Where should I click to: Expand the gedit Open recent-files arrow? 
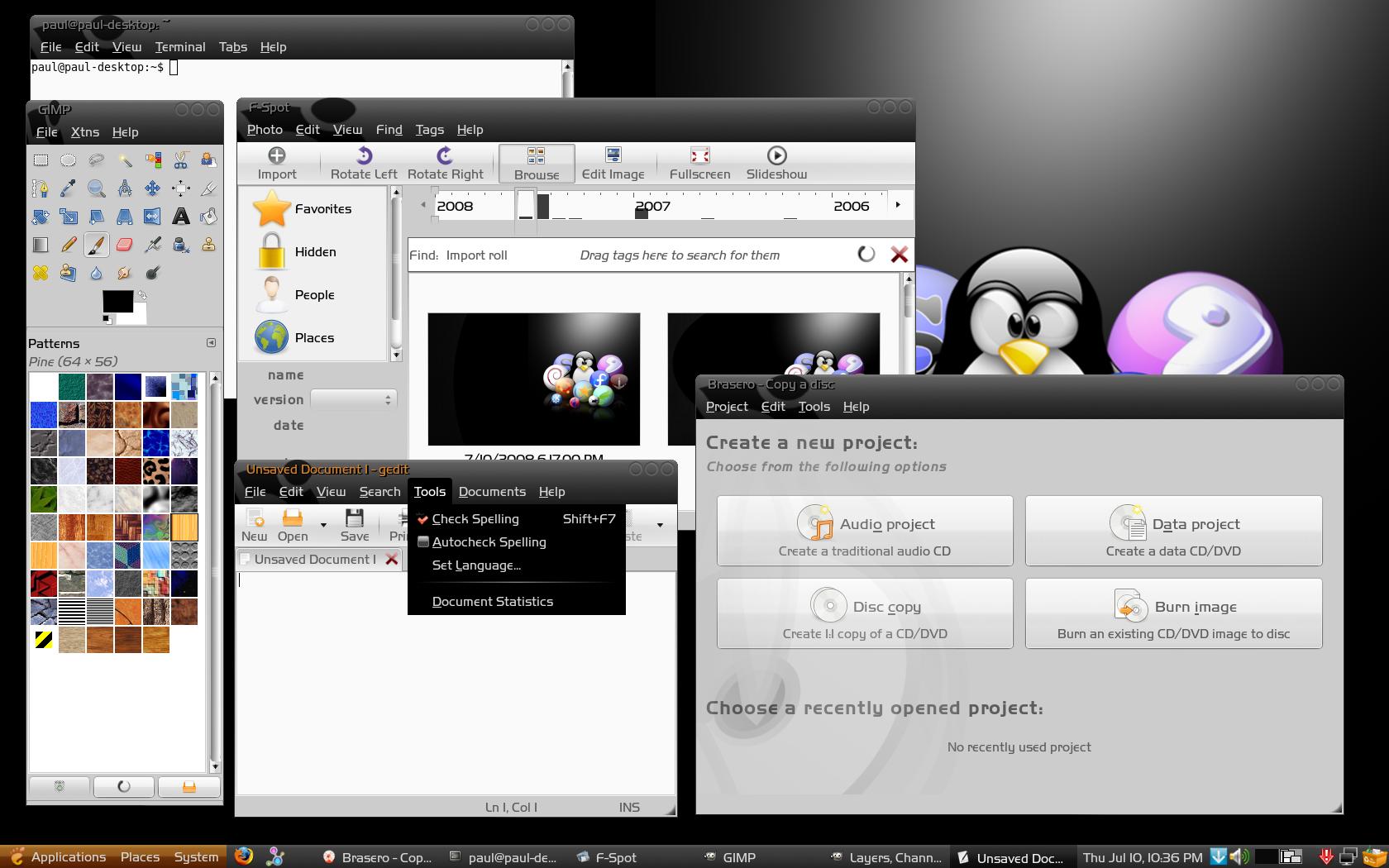coord(323,525)
